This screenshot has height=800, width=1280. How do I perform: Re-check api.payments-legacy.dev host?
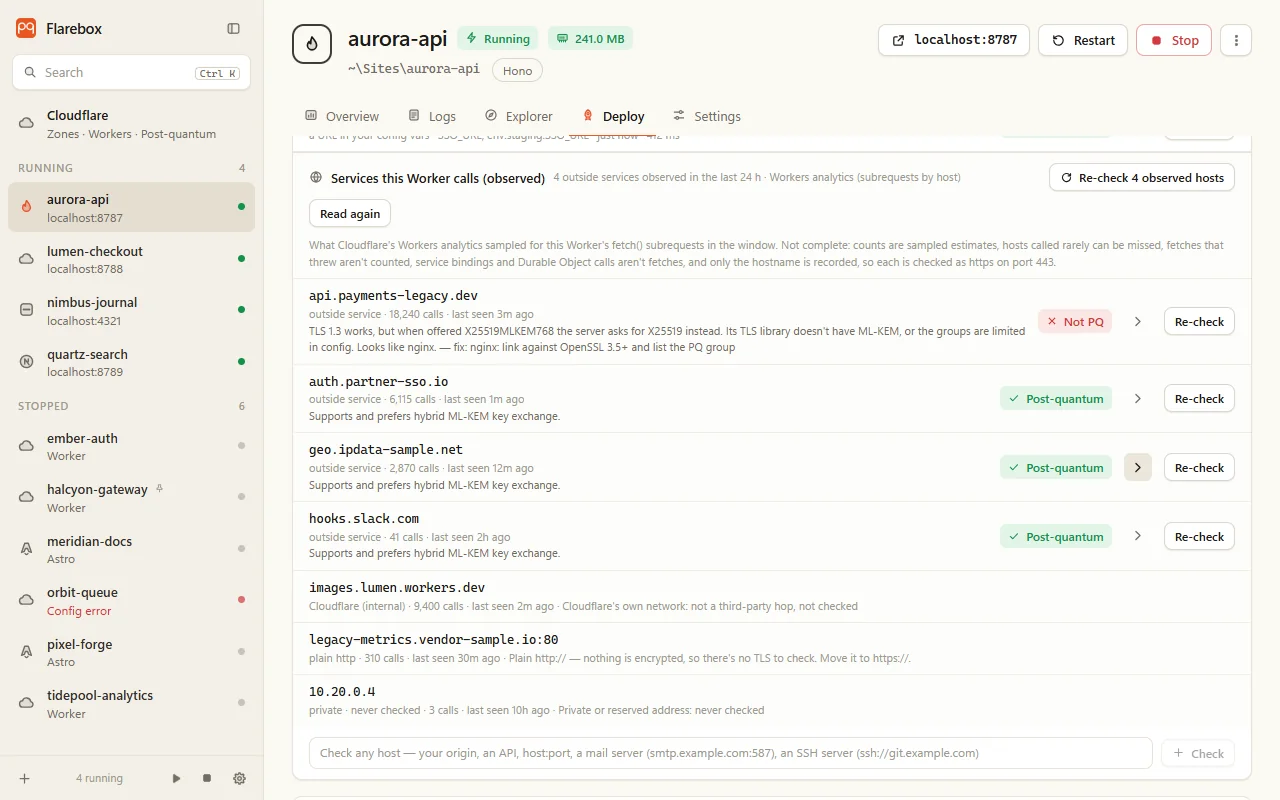(1199, 322)
